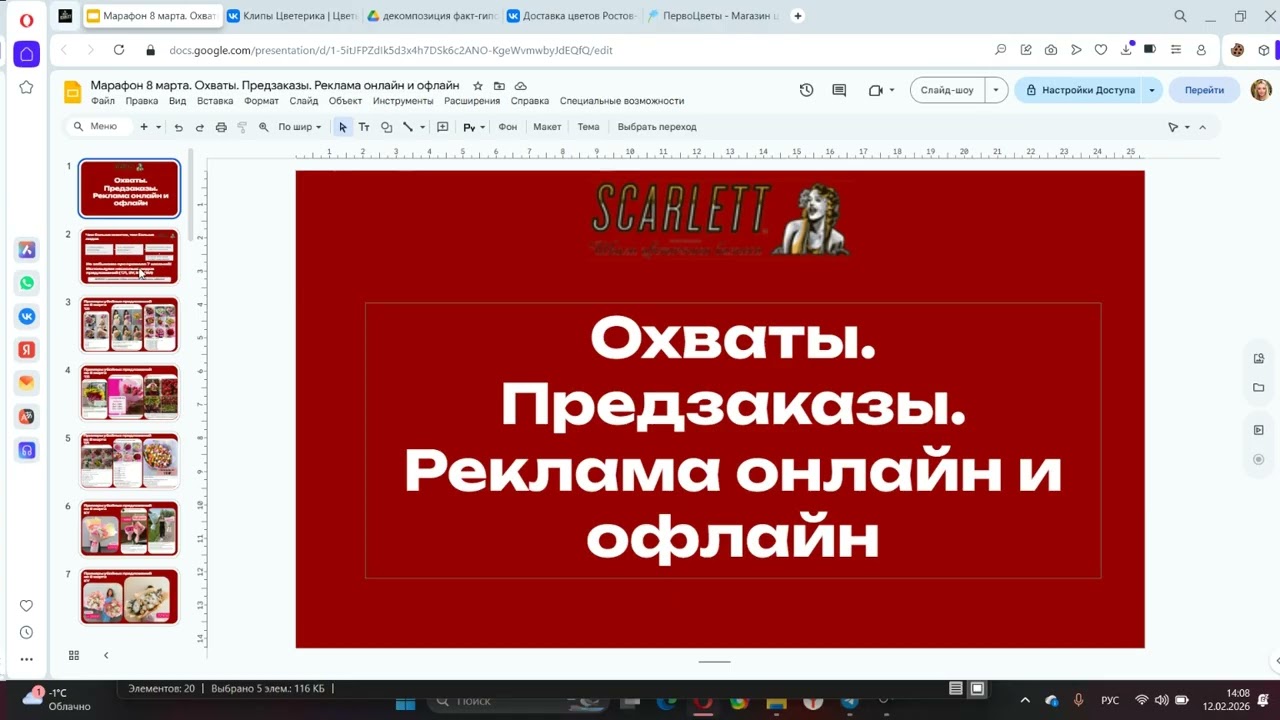Activate paint format tool
The image size is (1280, 720).
pyautogui.click(x=242, y=127)
